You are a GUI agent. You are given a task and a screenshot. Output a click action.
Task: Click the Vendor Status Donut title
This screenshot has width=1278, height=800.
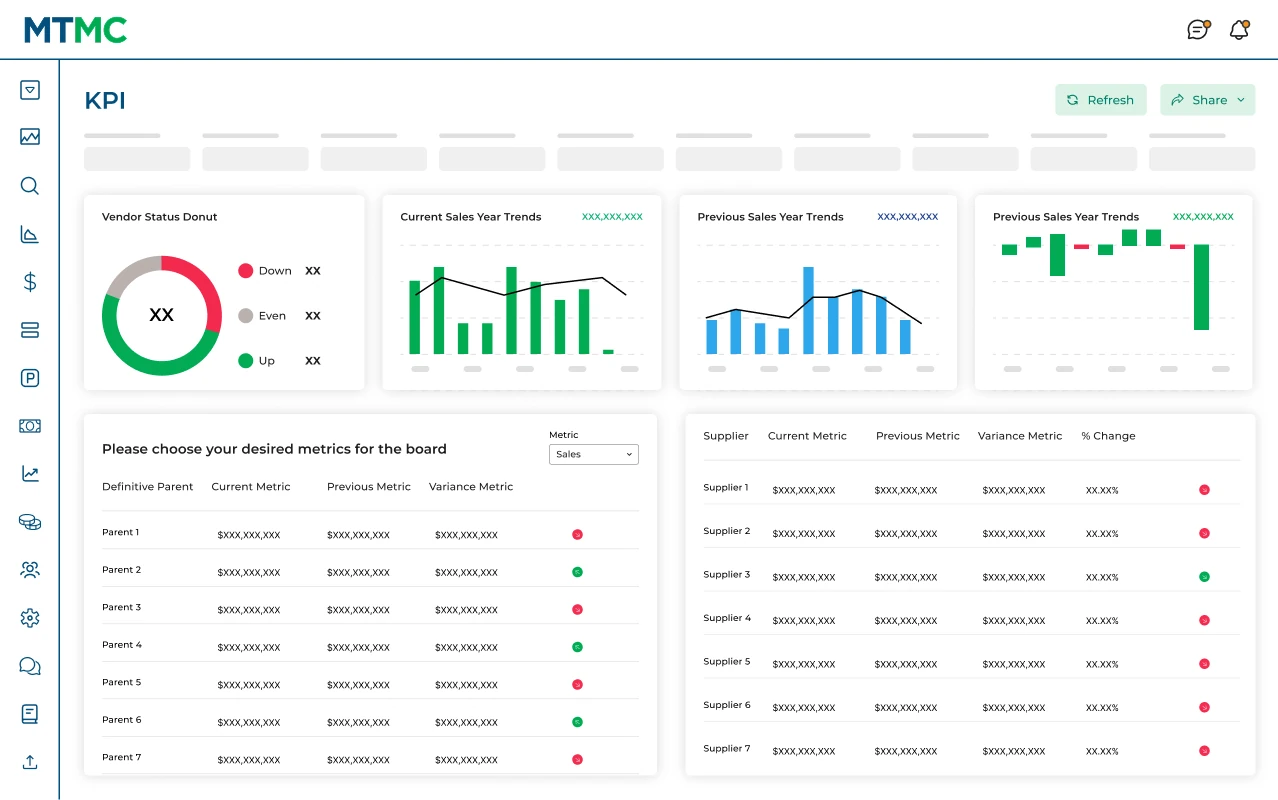(x=160, y=217)
